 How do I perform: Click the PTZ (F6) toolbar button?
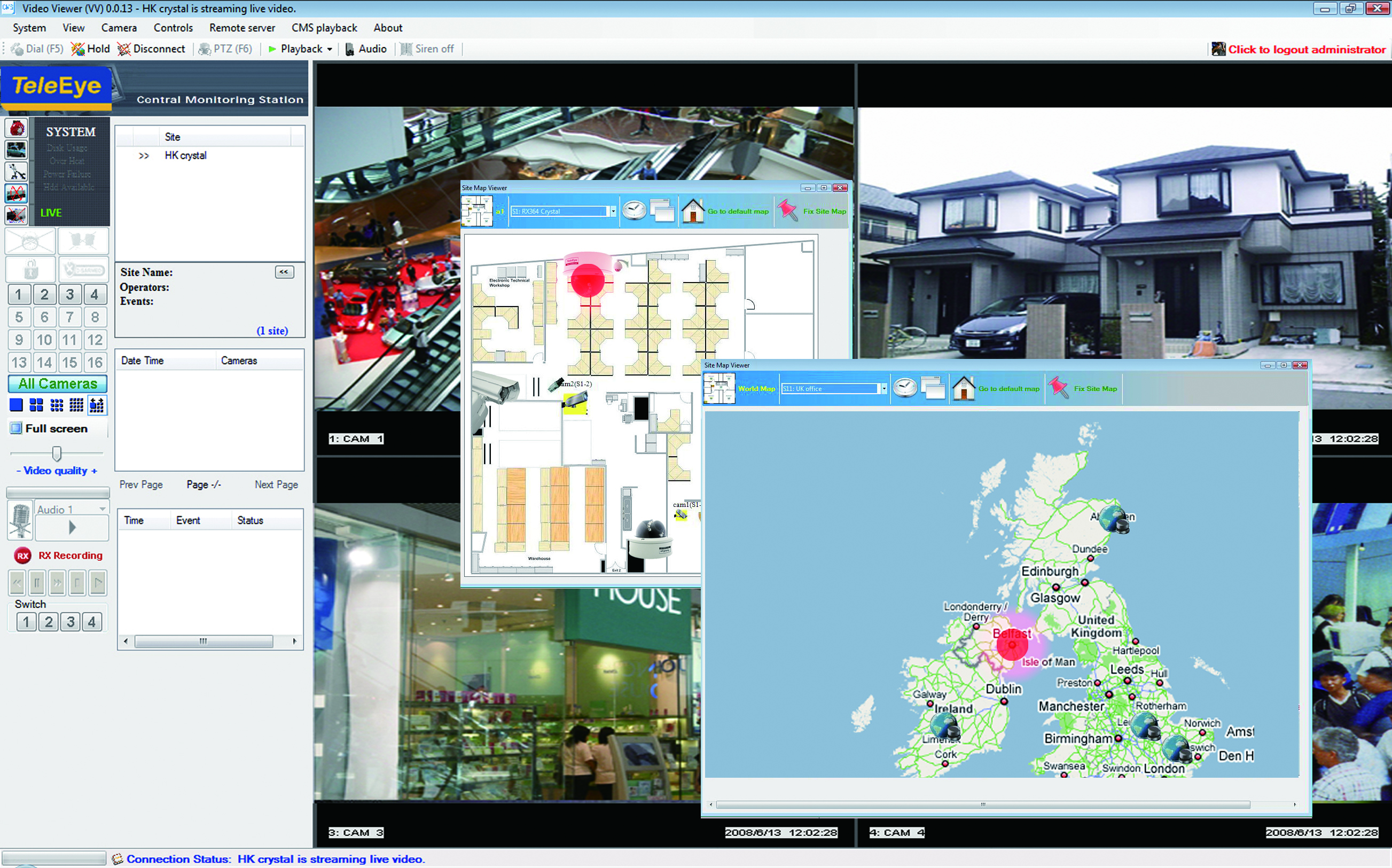click(x=225, y=49)
